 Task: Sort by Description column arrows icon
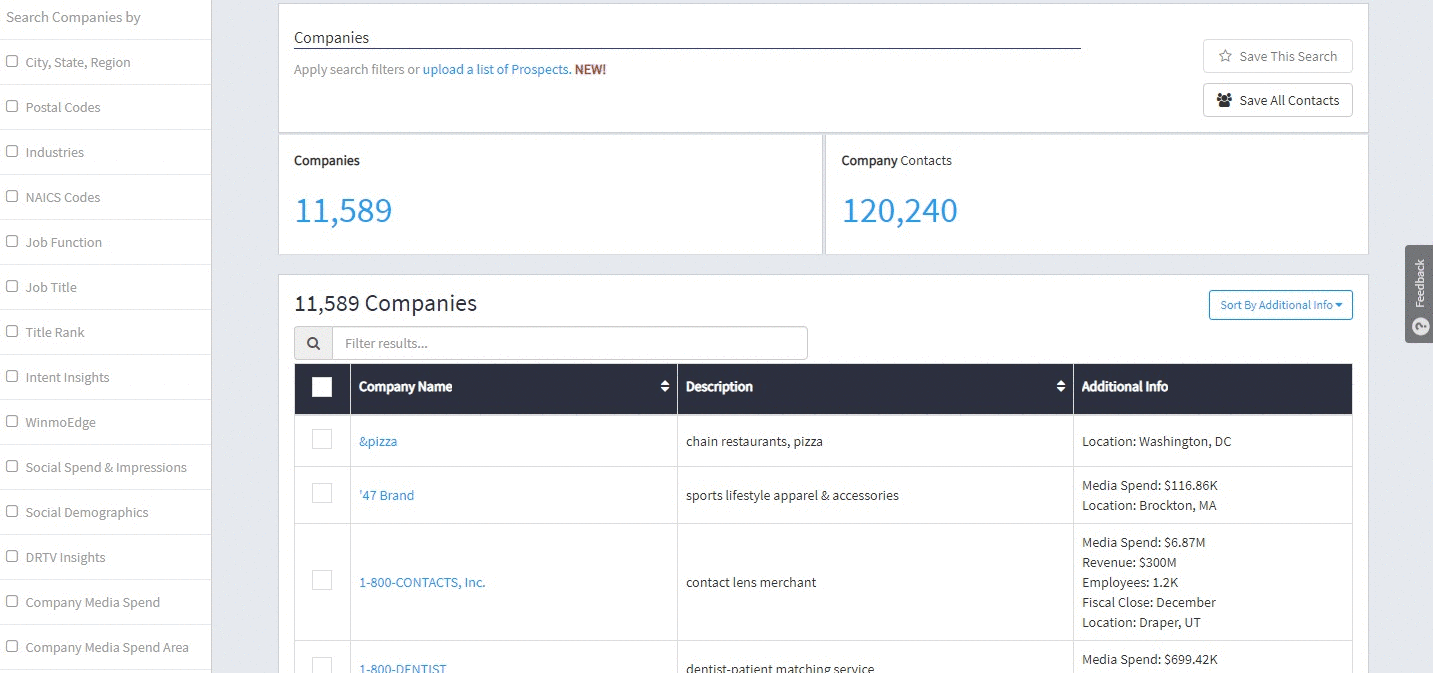[x=1061, y=387]
